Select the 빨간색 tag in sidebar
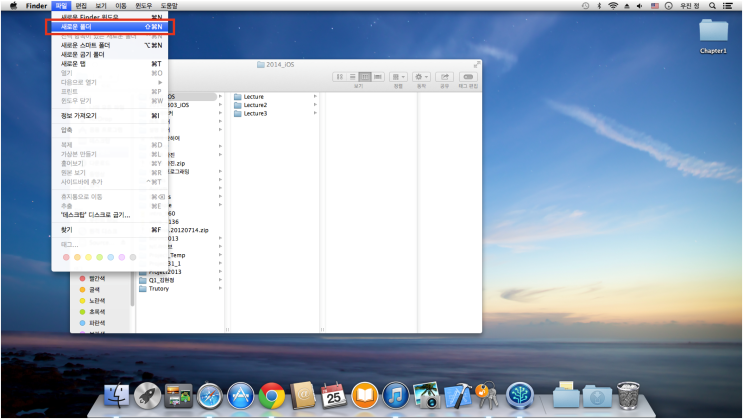The height and width of the screenshot is (419, 743). 92,279
